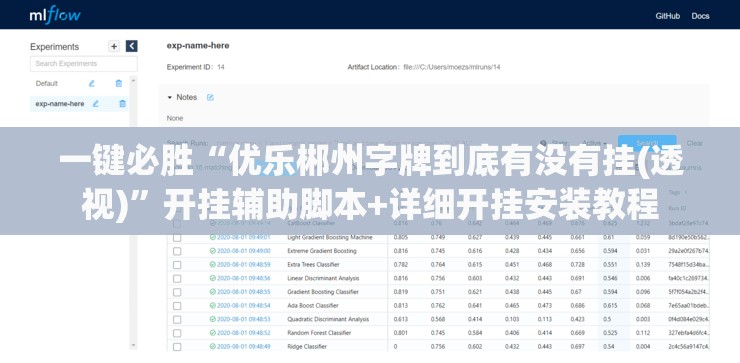Click value 0.819 in Gradient Boosting Classifier row

pyautogui.click(x=401, y=292)
